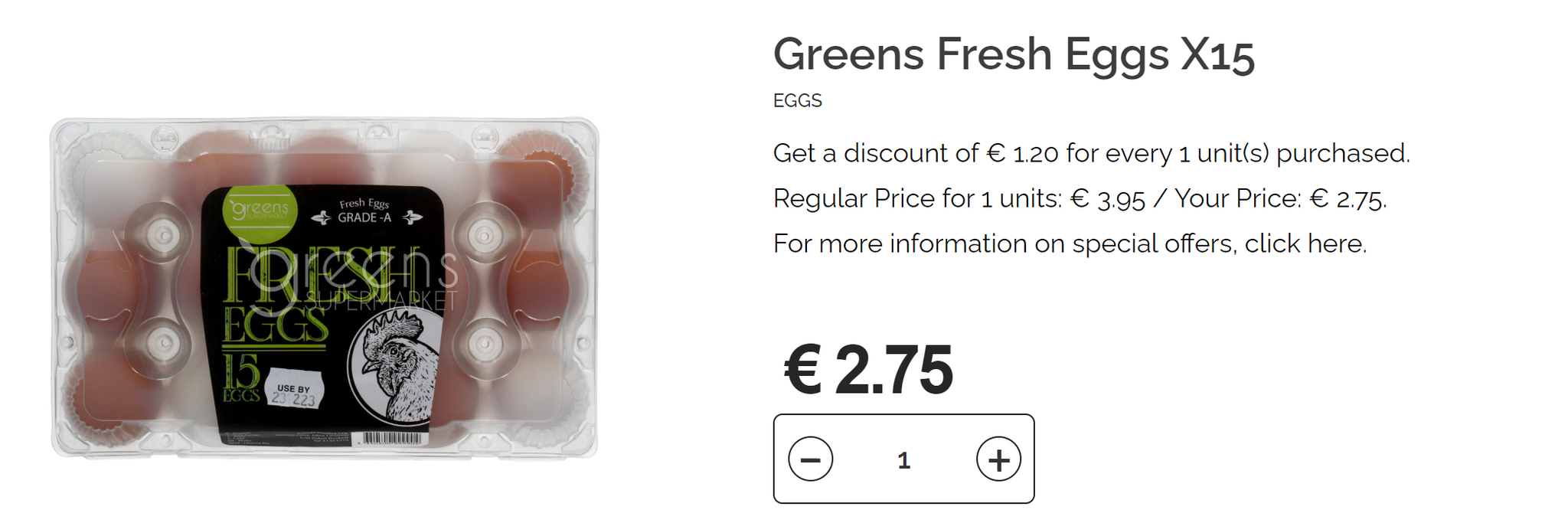Click the GRADE-A text on the label
The height and width of the screenshot is (513, 1568).
[x=364, y=217]
